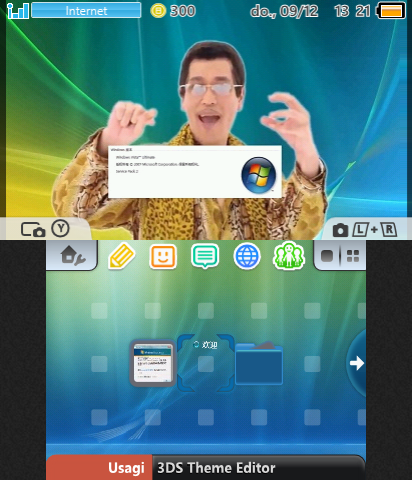Shrink icons with single-square layout button
The height and width of the screenshot is (480, 412).
tap(327, 256)
